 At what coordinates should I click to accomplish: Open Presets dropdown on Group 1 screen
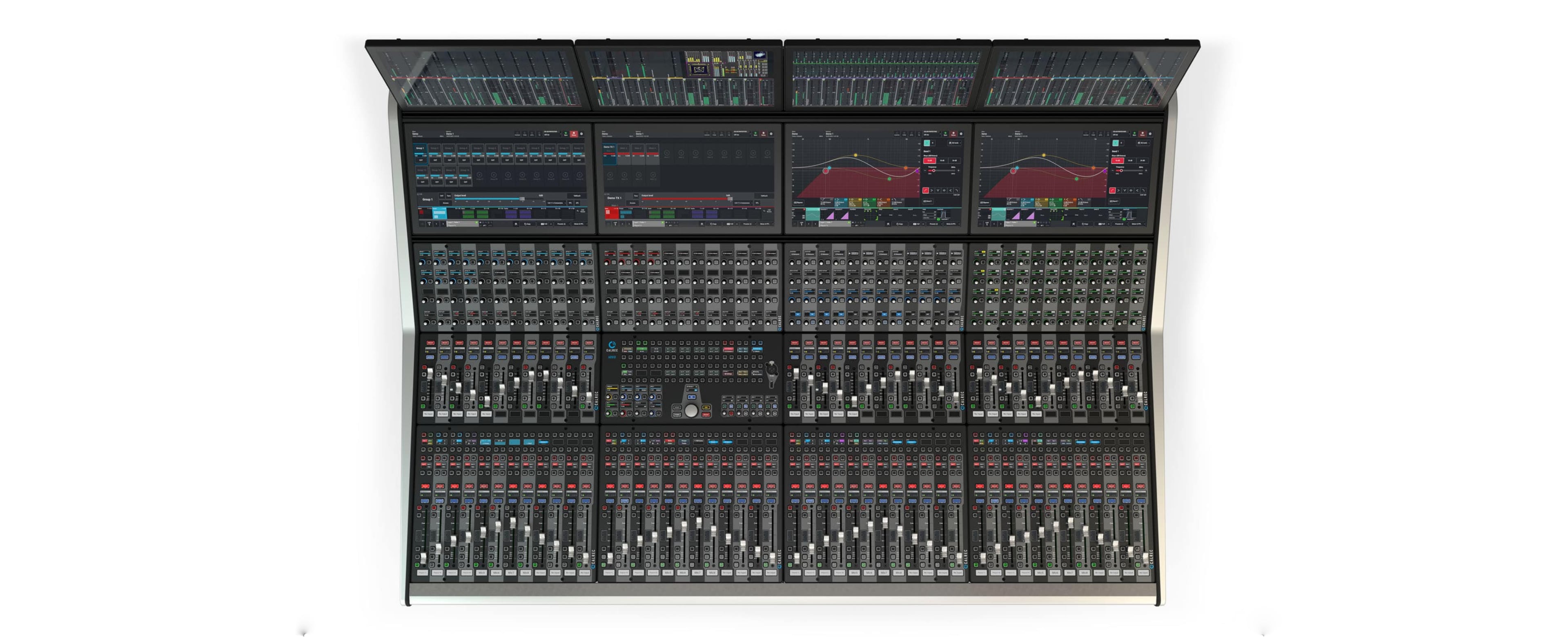click(x=562, y=224)
